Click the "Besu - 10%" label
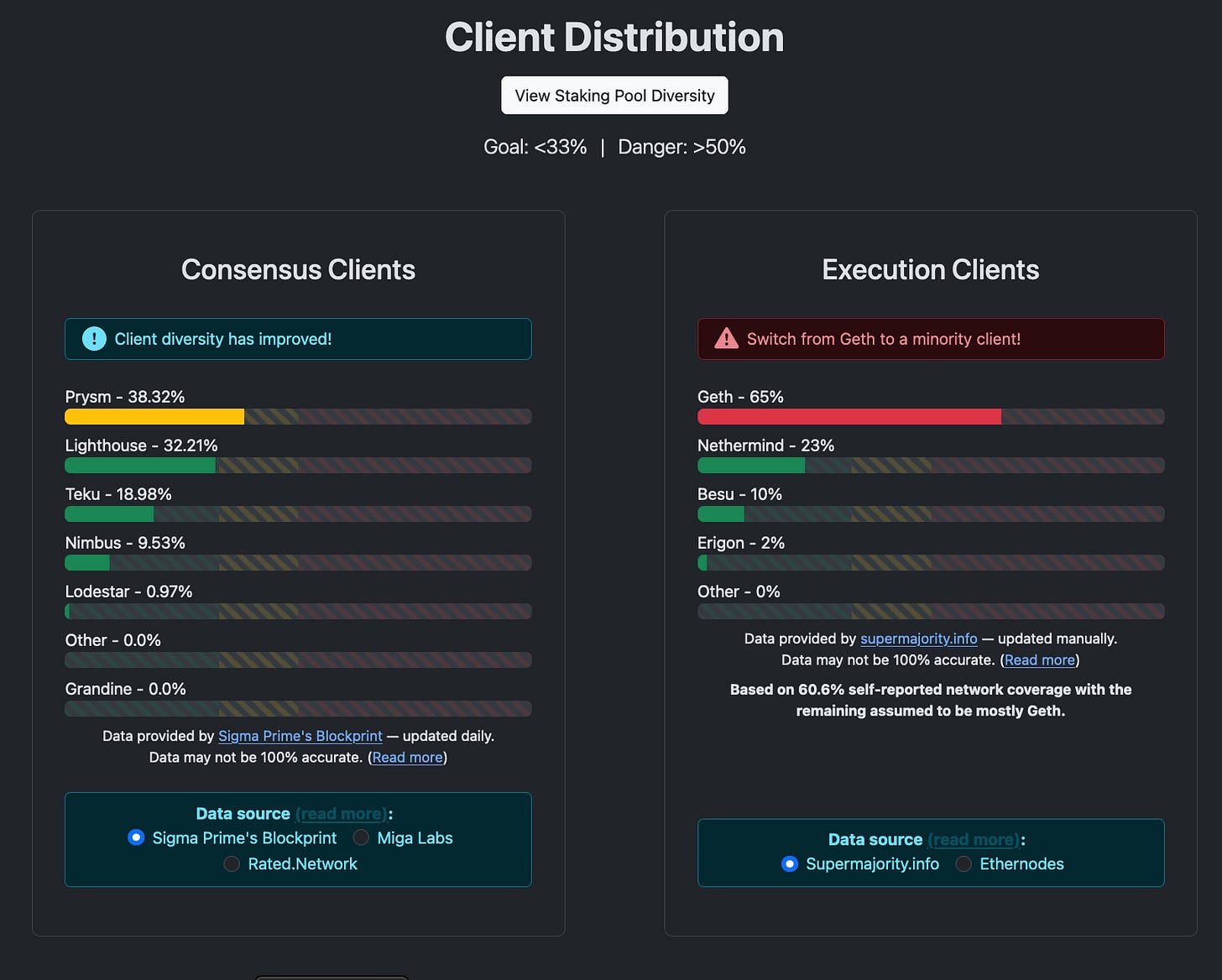 739,494
